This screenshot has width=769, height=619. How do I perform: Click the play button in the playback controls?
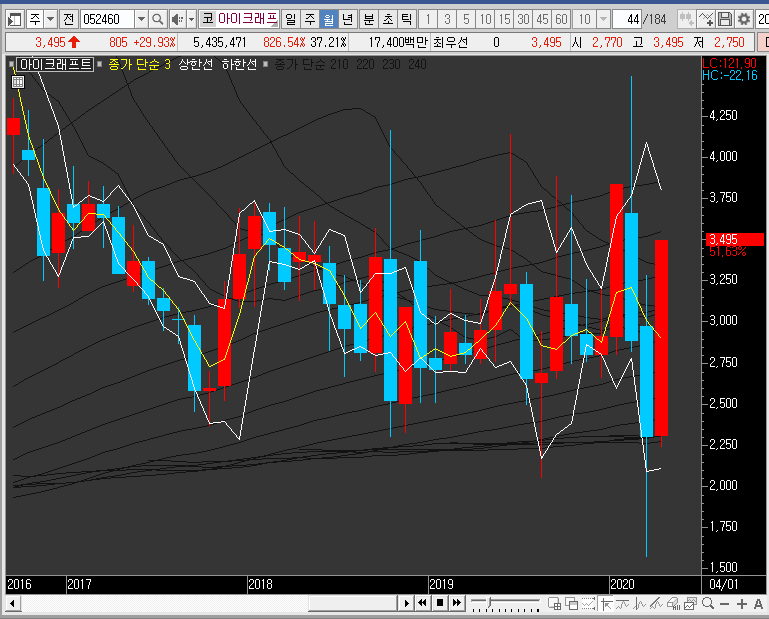(x=406, y=603)
